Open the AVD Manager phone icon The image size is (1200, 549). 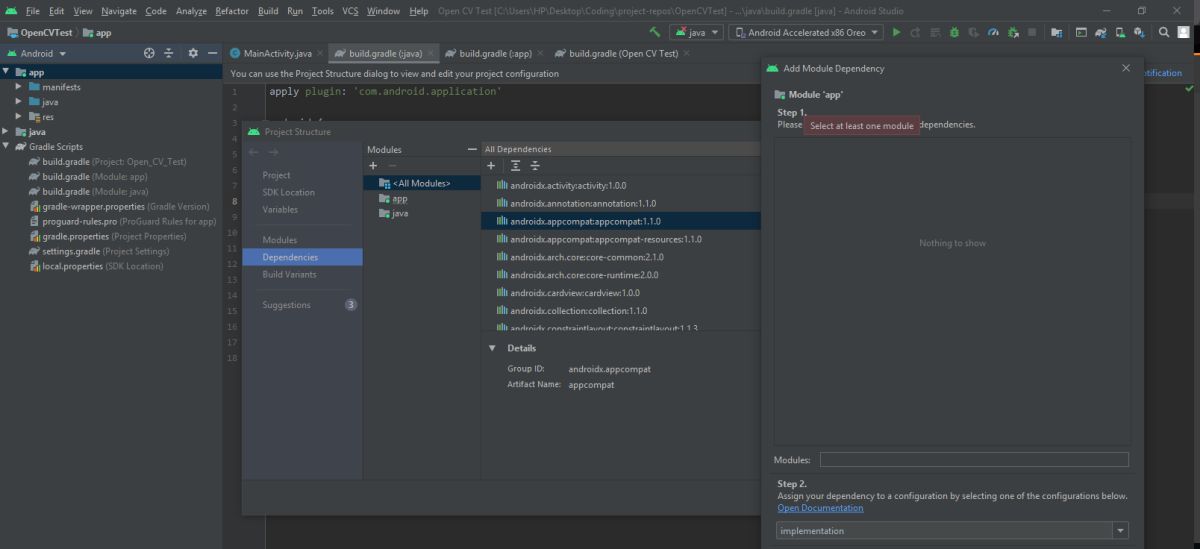click(1120, 32)
